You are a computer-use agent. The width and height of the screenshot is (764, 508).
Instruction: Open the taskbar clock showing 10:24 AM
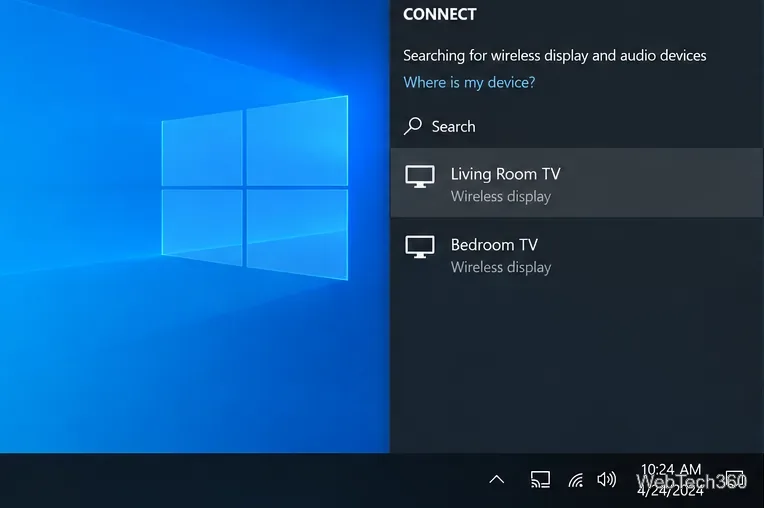pyautogui.click(x=670, y=480)
